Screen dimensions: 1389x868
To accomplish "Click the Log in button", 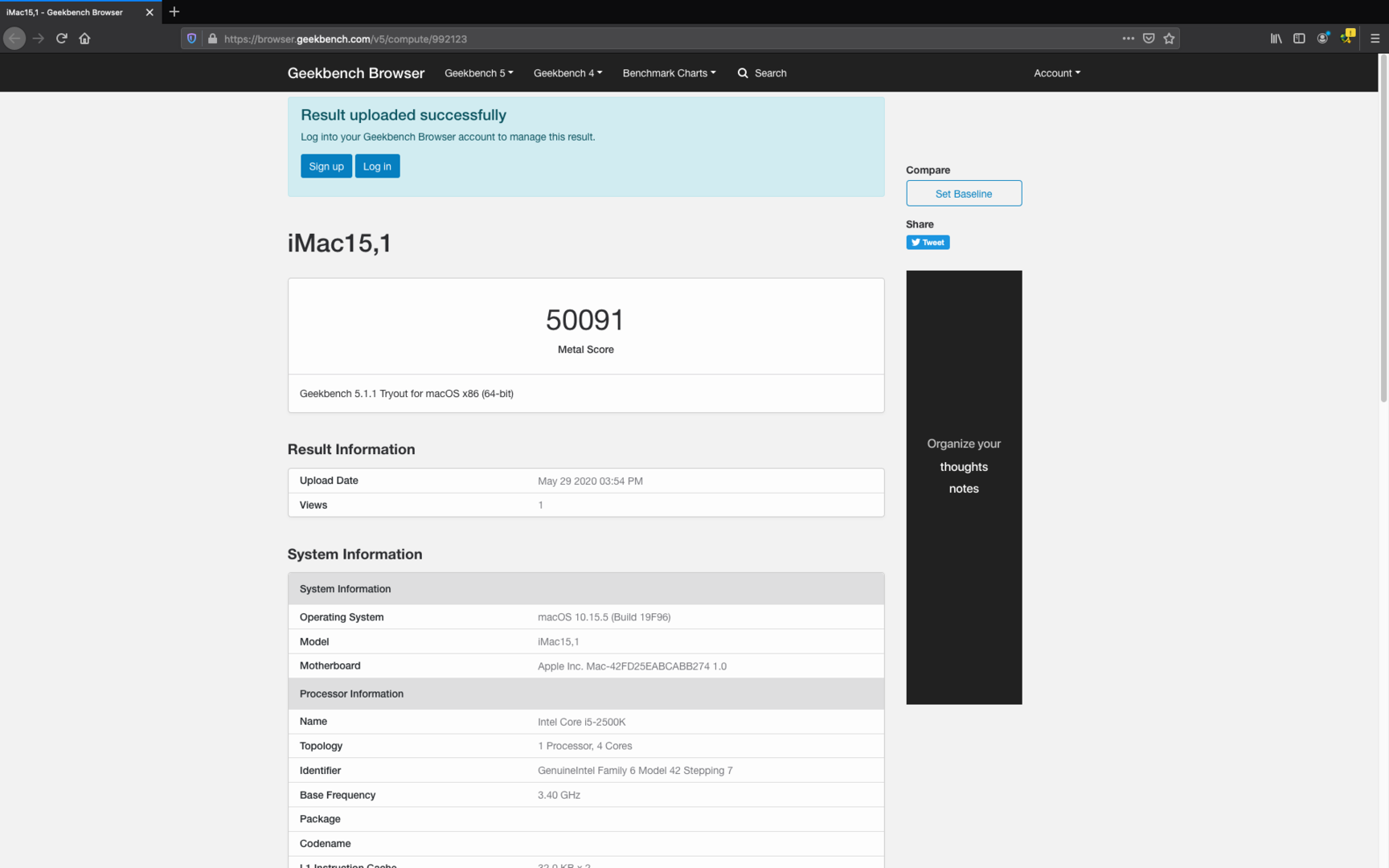I will pos(377,166).
